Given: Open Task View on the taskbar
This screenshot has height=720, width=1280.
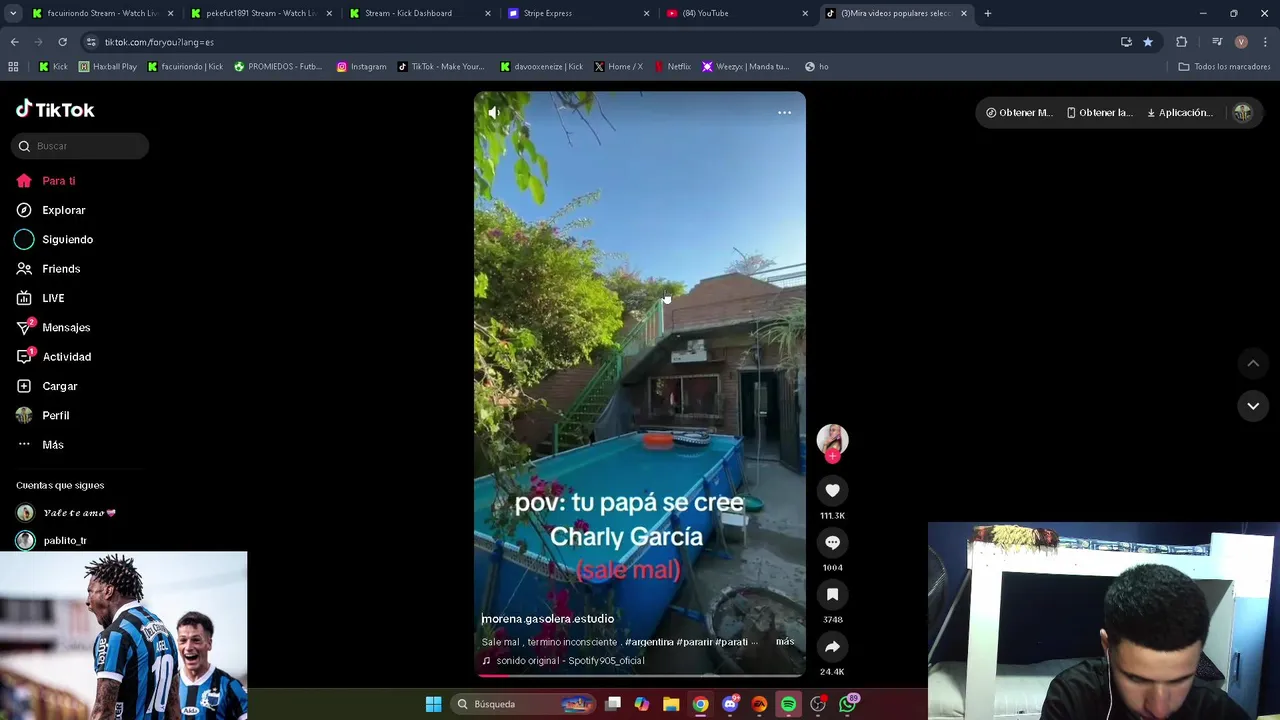Looking at the screenshot, I should 613,704.
